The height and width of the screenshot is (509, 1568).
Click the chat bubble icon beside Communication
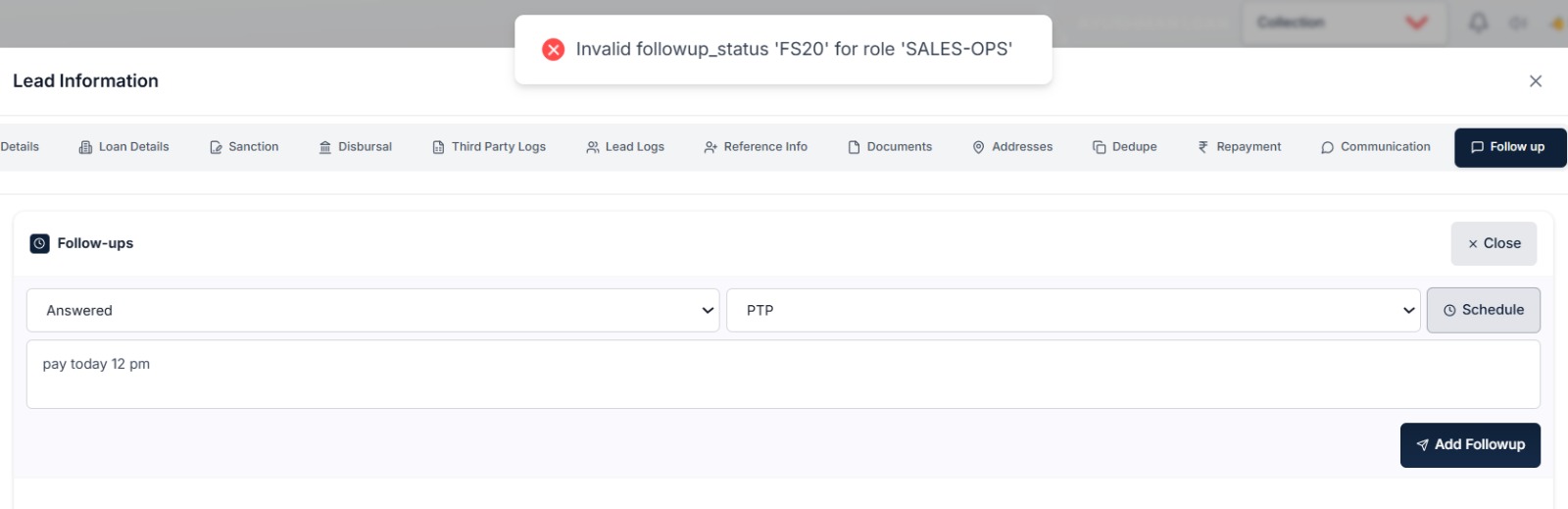coord(1327,147)
